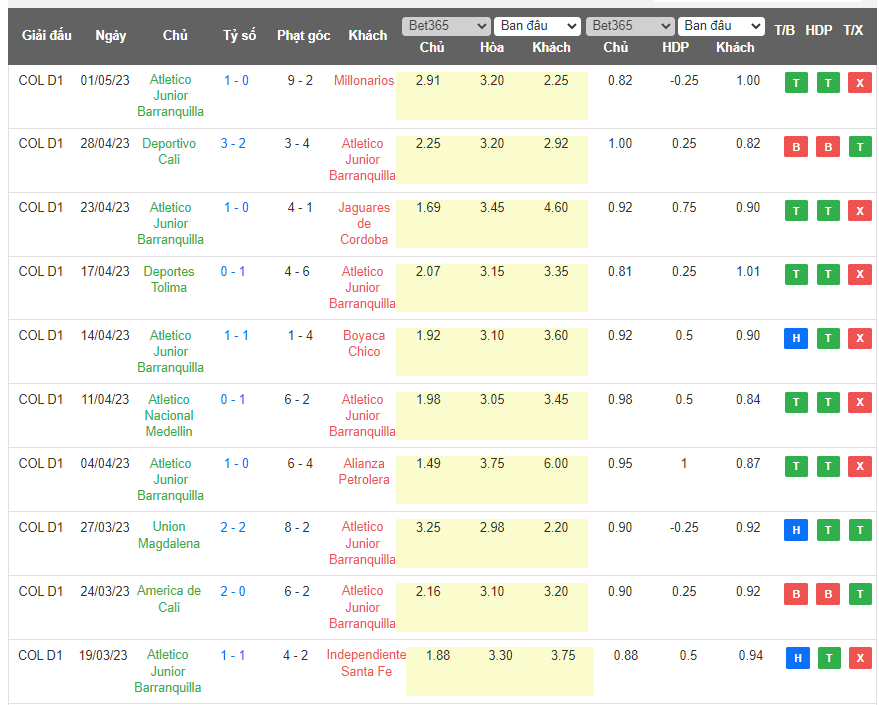The width and height of the screenshot is (879, 705).
Task: Open Ban đầu dropdown above Hòa/Khách odds columns
Action: pos(538,26)
